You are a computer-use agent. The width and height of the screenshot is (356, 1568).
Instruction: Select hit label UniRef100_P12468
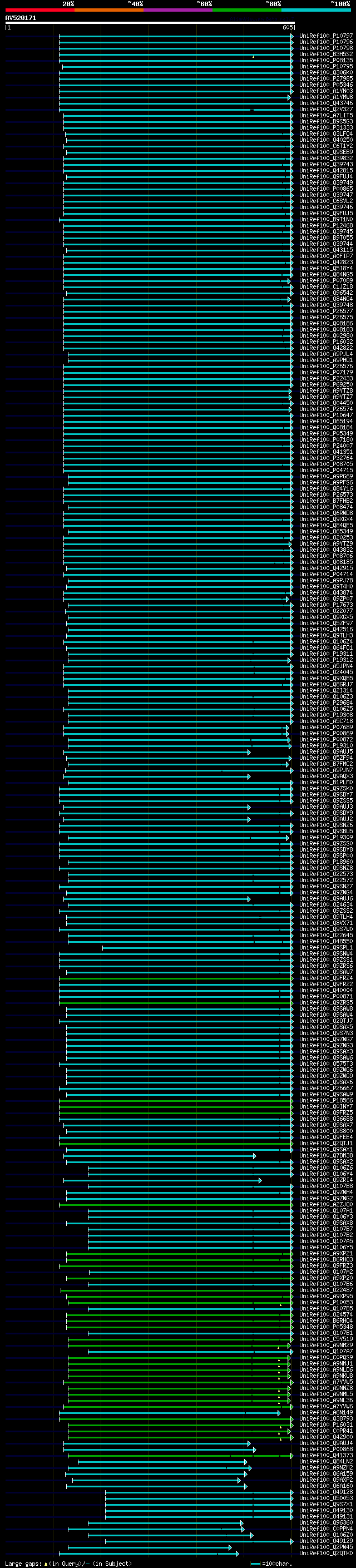326,226
